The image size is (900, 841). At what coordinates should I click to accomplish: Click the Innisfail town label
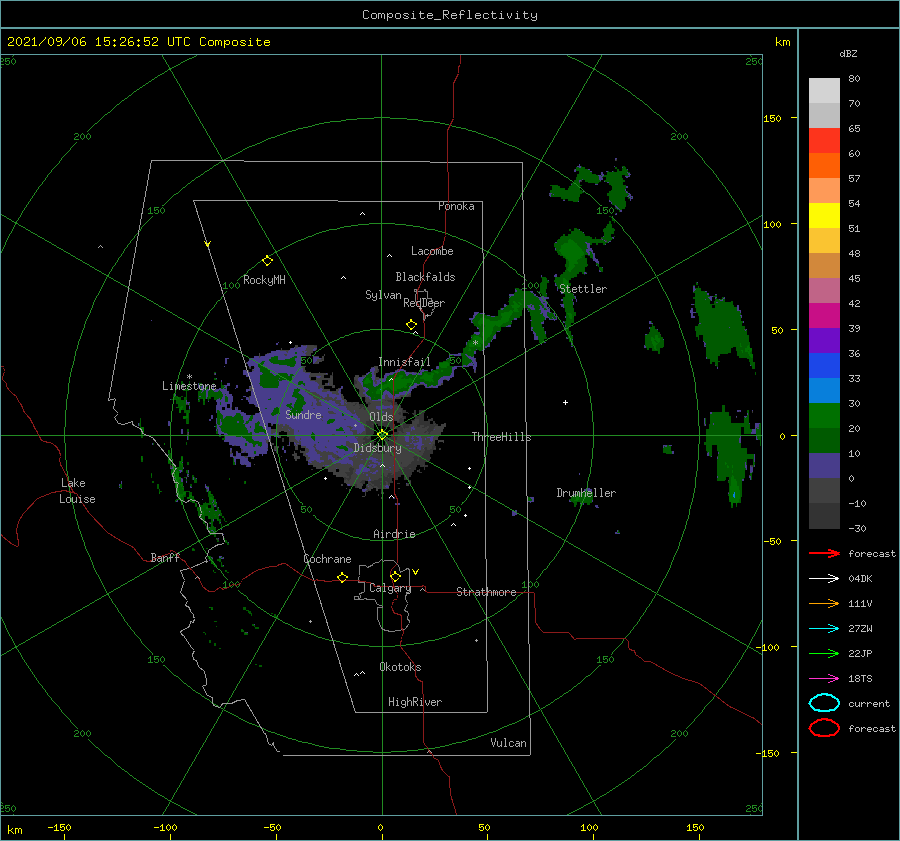tap(404, 362)
